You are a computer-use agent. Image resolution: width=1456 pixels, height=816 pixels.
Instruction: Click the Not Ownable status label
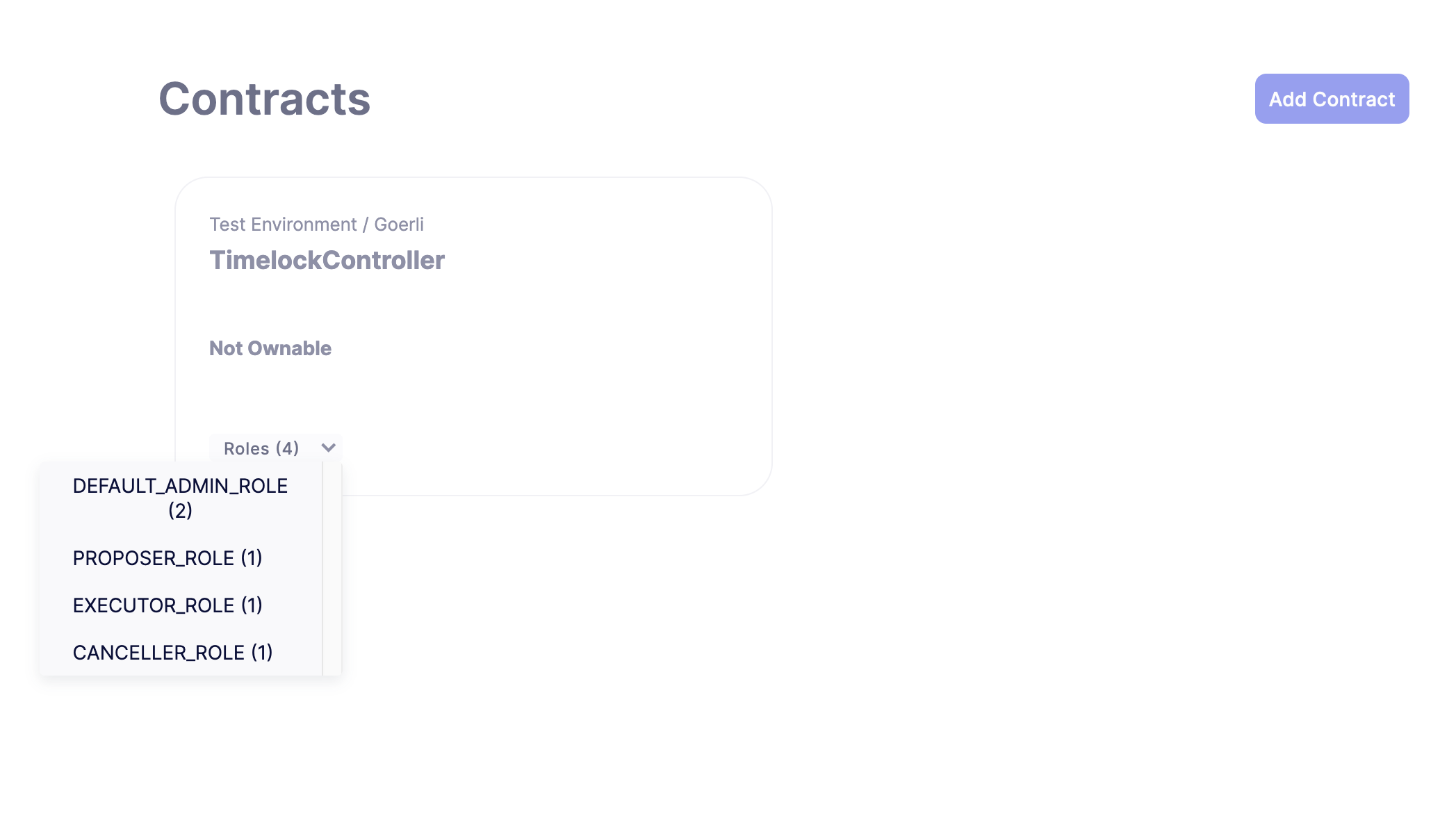(x=270, y=348)
